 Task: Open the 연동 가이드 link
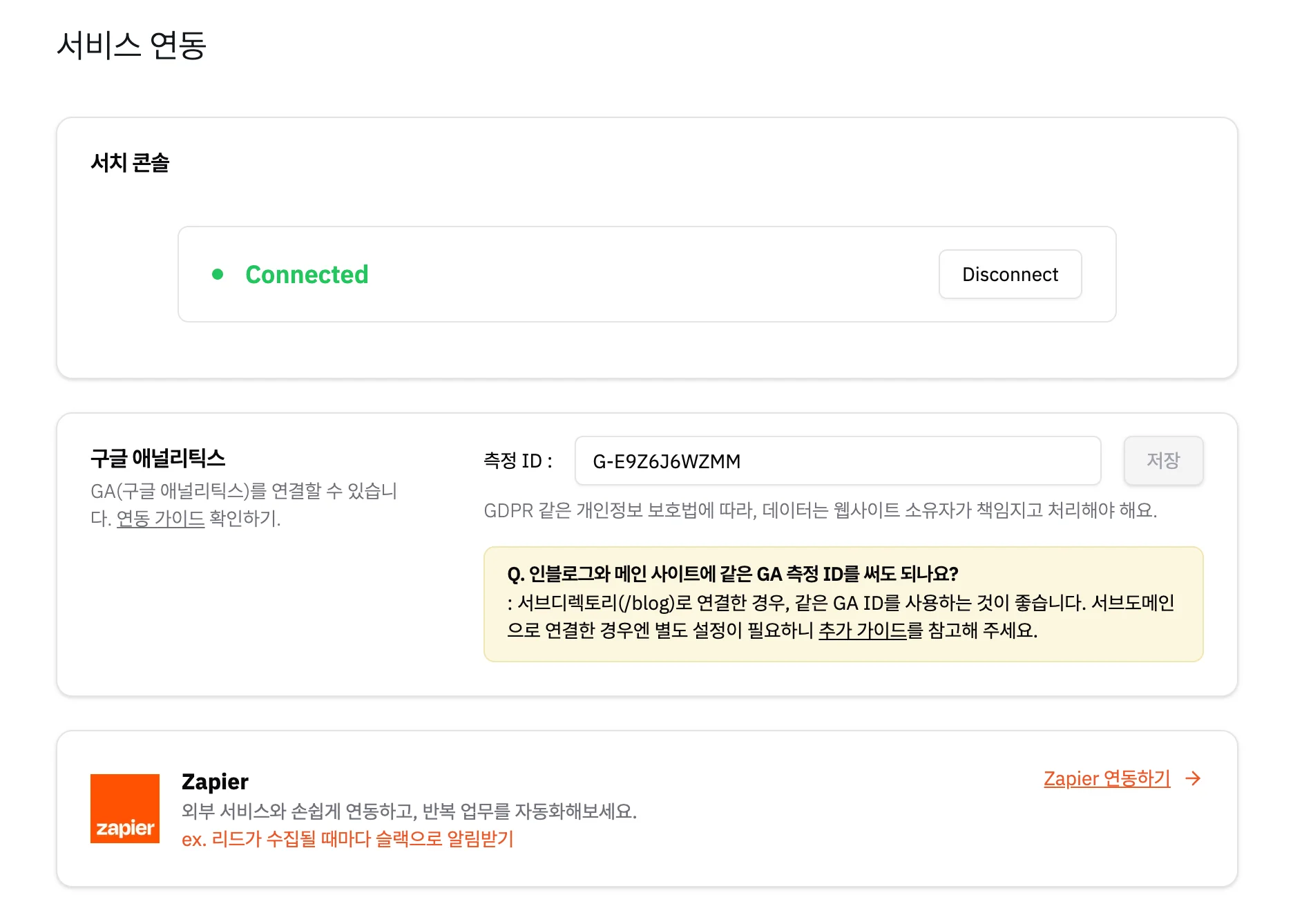click(160, 519)
